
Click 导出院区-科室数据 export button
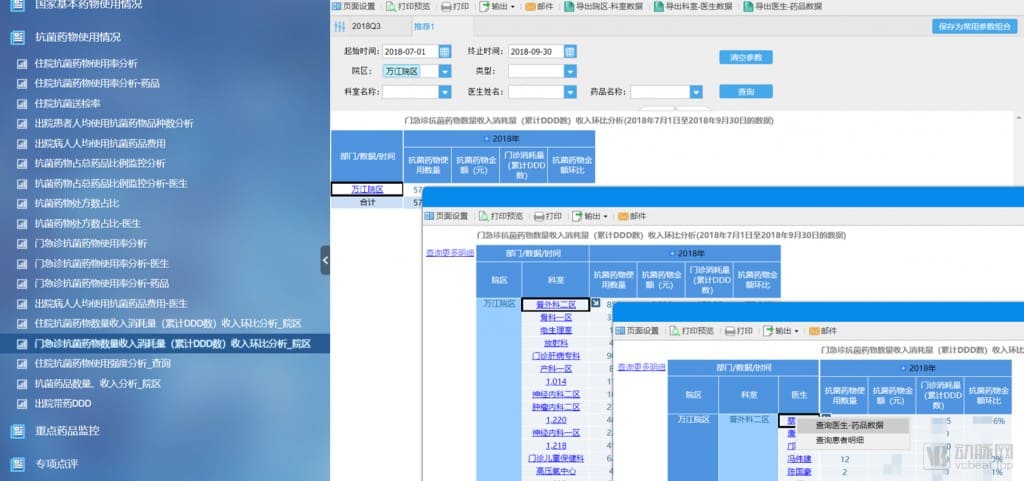click(x=603, y=6)
